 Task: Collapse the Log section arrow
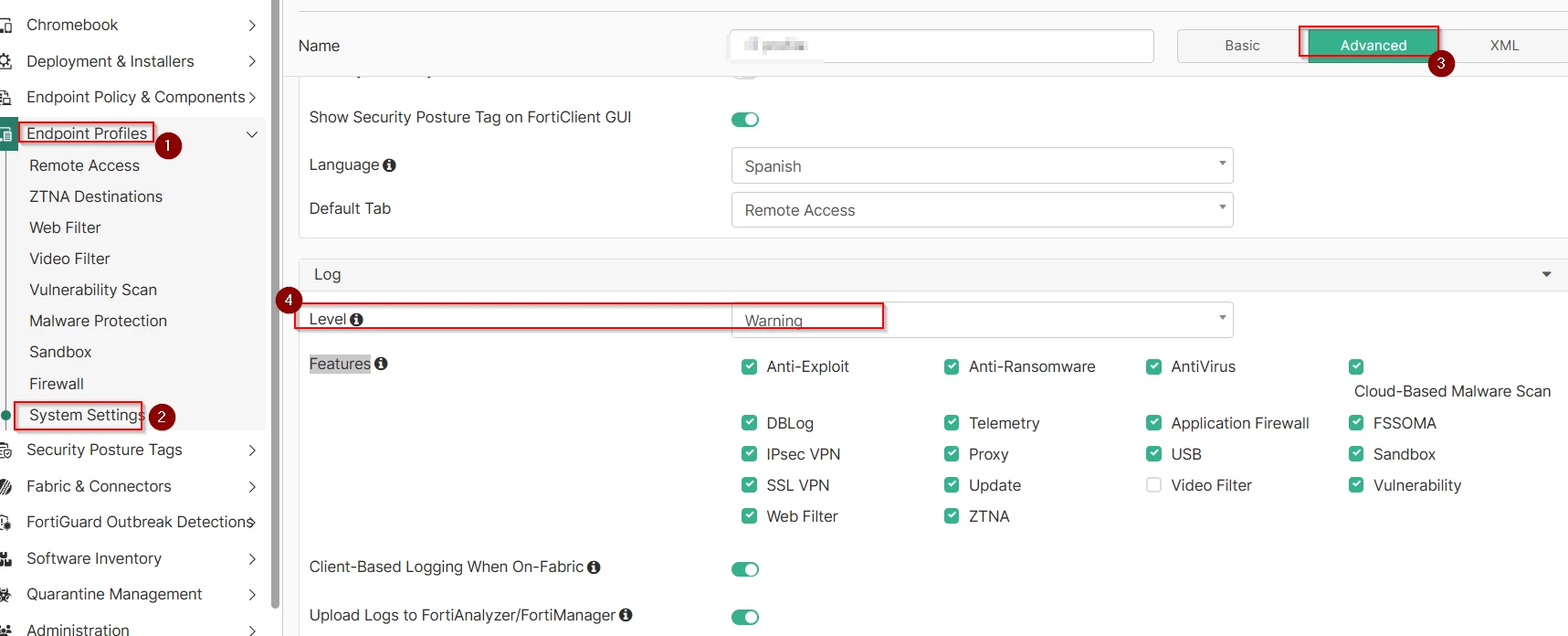pos(1546,274)
